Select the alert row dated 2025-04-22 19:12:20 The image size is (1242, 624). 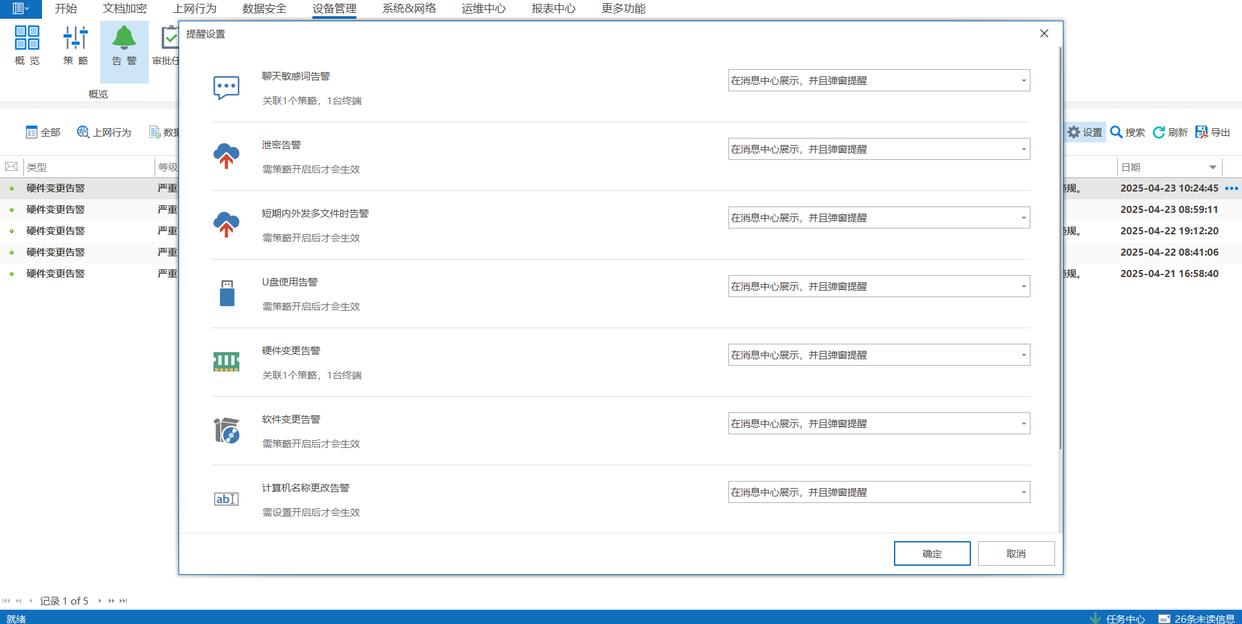pyautogui.click(x=621, y=231)
